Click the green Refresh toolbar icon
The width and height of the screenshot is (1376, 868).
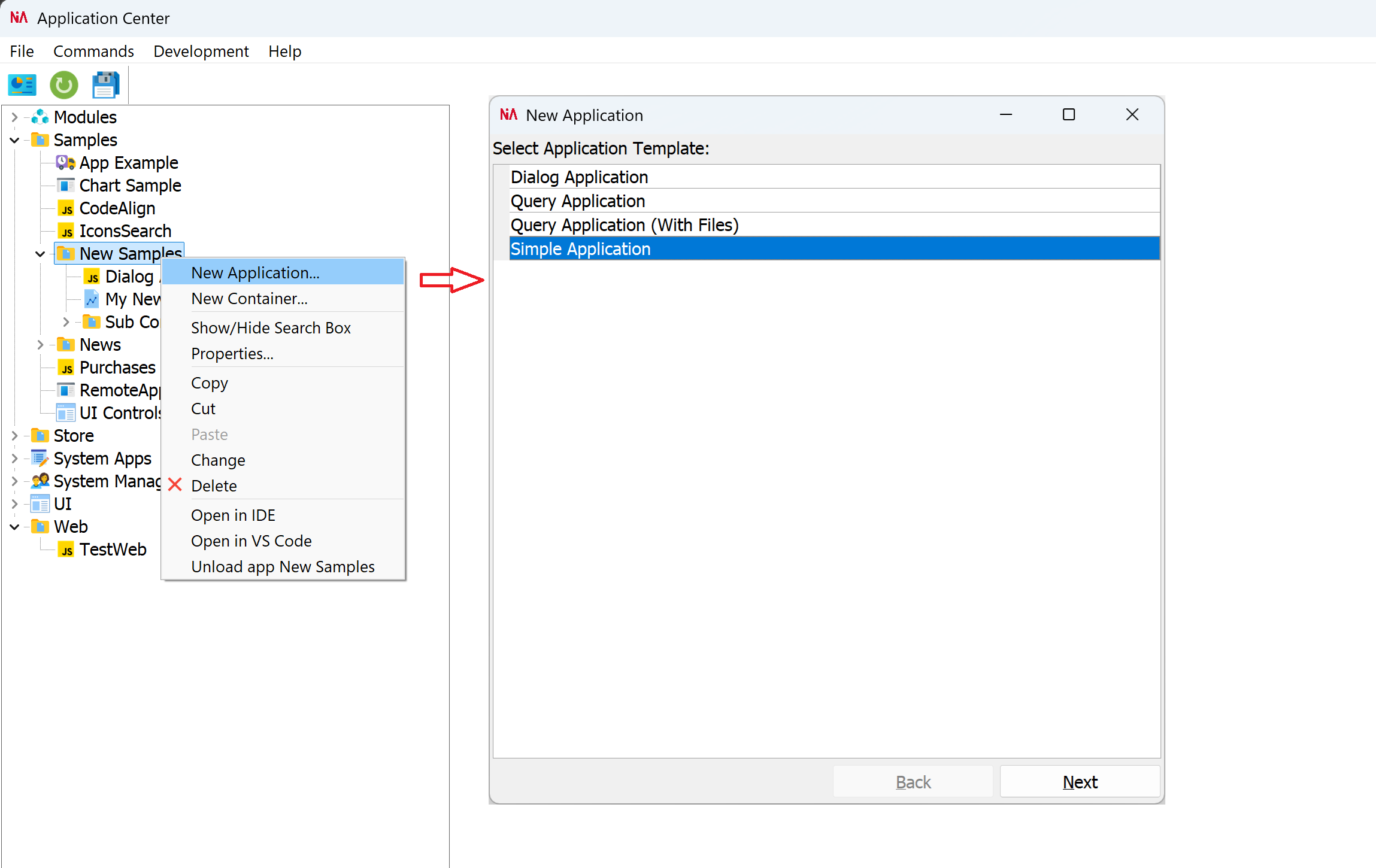click(63, 85)
